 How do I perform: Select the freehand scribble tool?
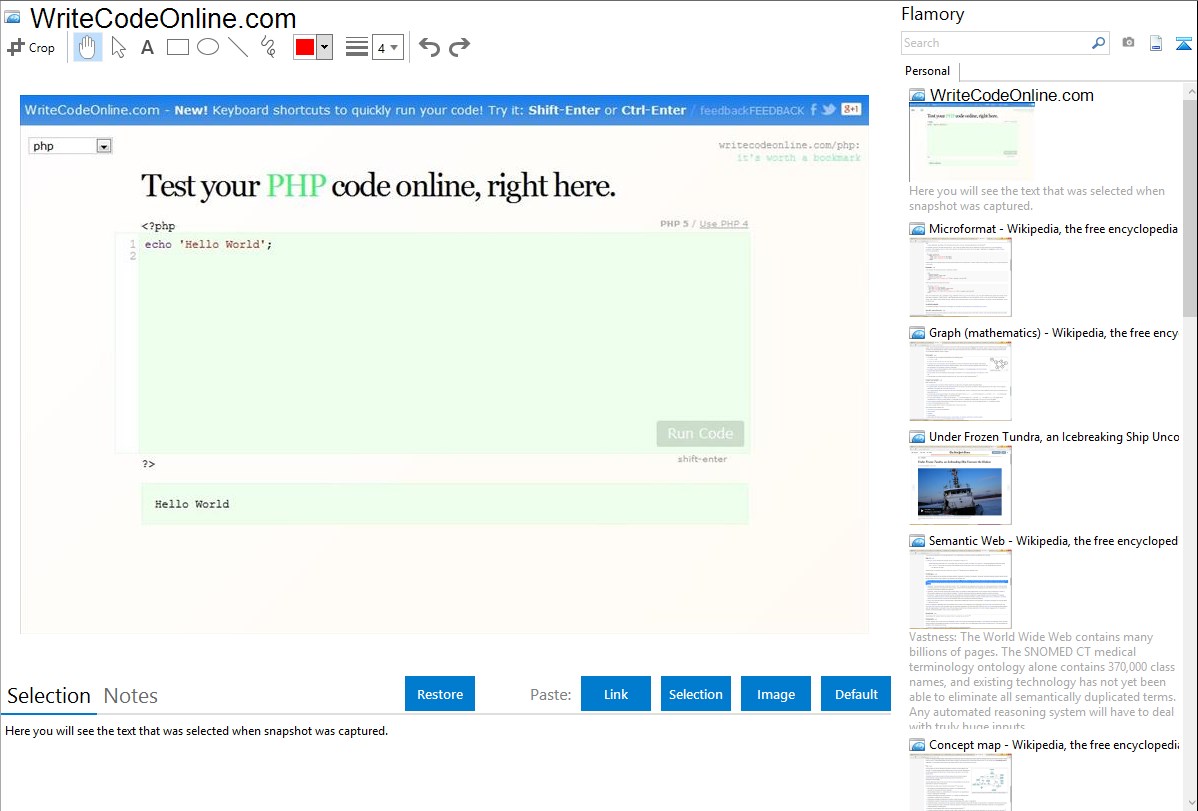coord(268,47)
